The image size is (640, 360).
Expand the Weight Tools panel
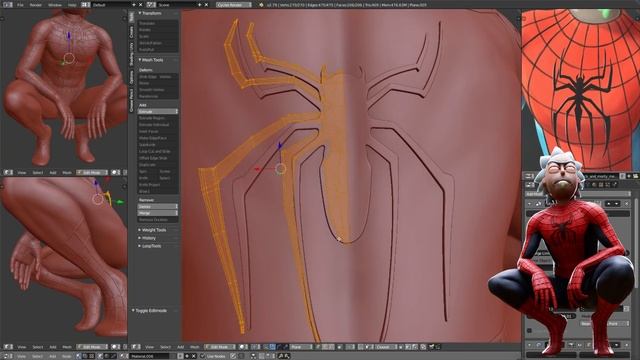coord(140,230)
